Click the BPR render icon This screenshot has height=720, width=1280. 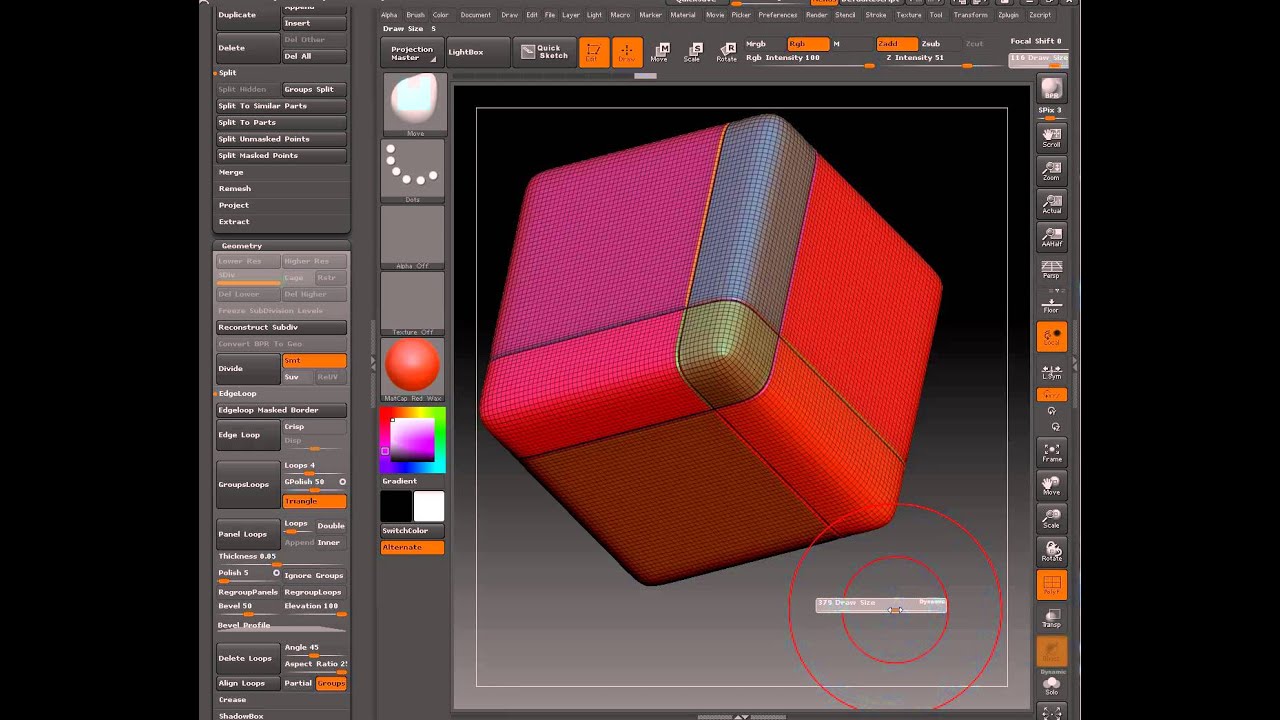coord(1051,89)
